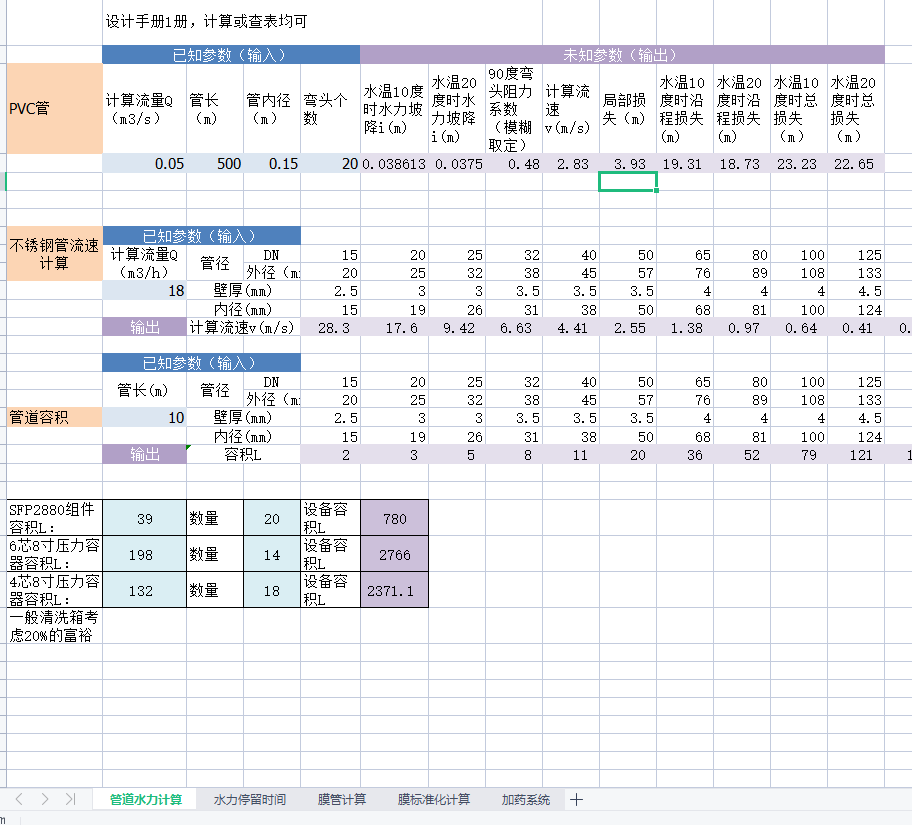Select the PVC table 已知参数（输入）header
The height and width of the screenshot is (825, 912).
(231, 55)
